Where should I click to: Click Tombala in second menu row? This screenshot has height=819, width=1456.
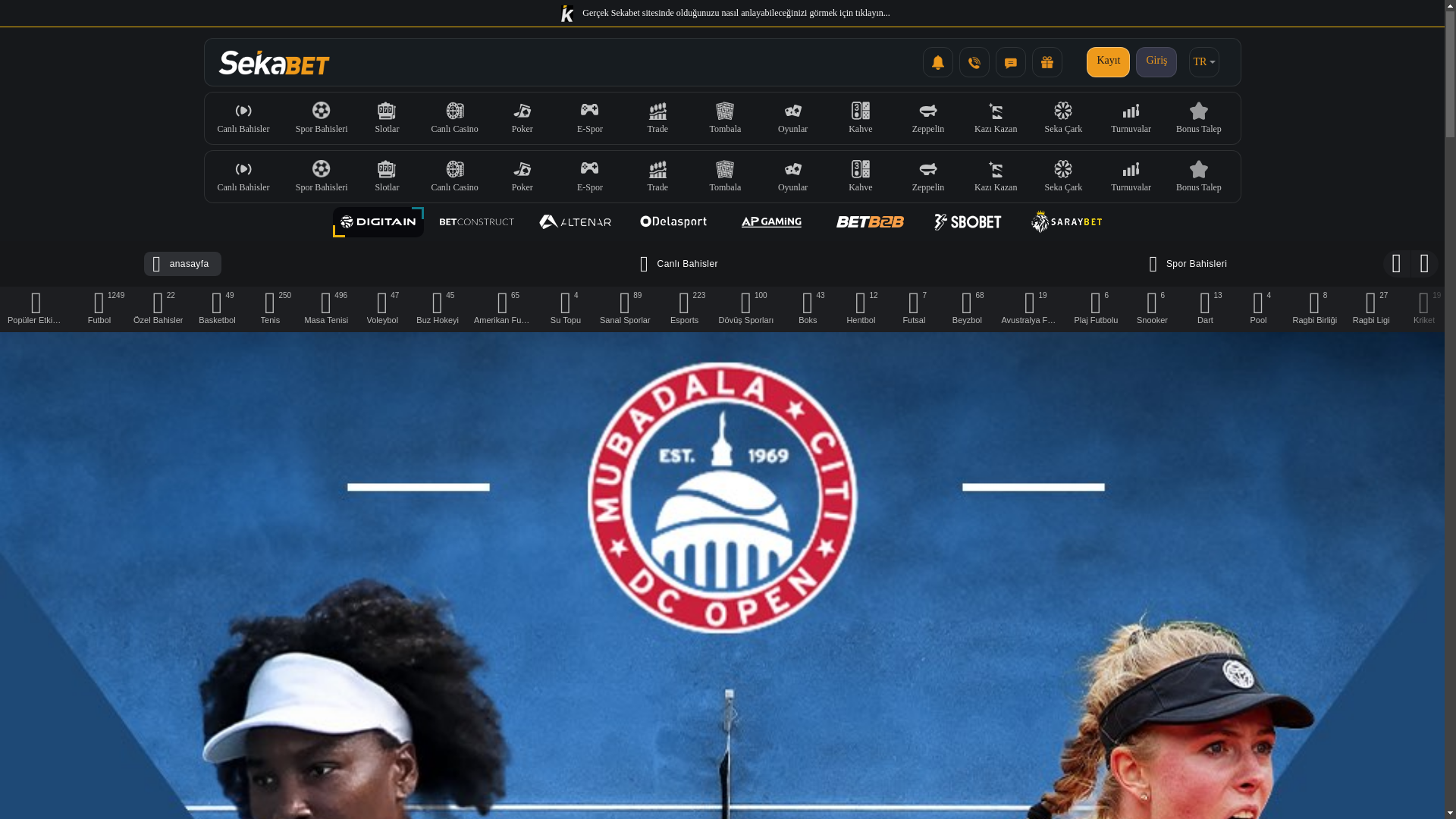[725, 177]
